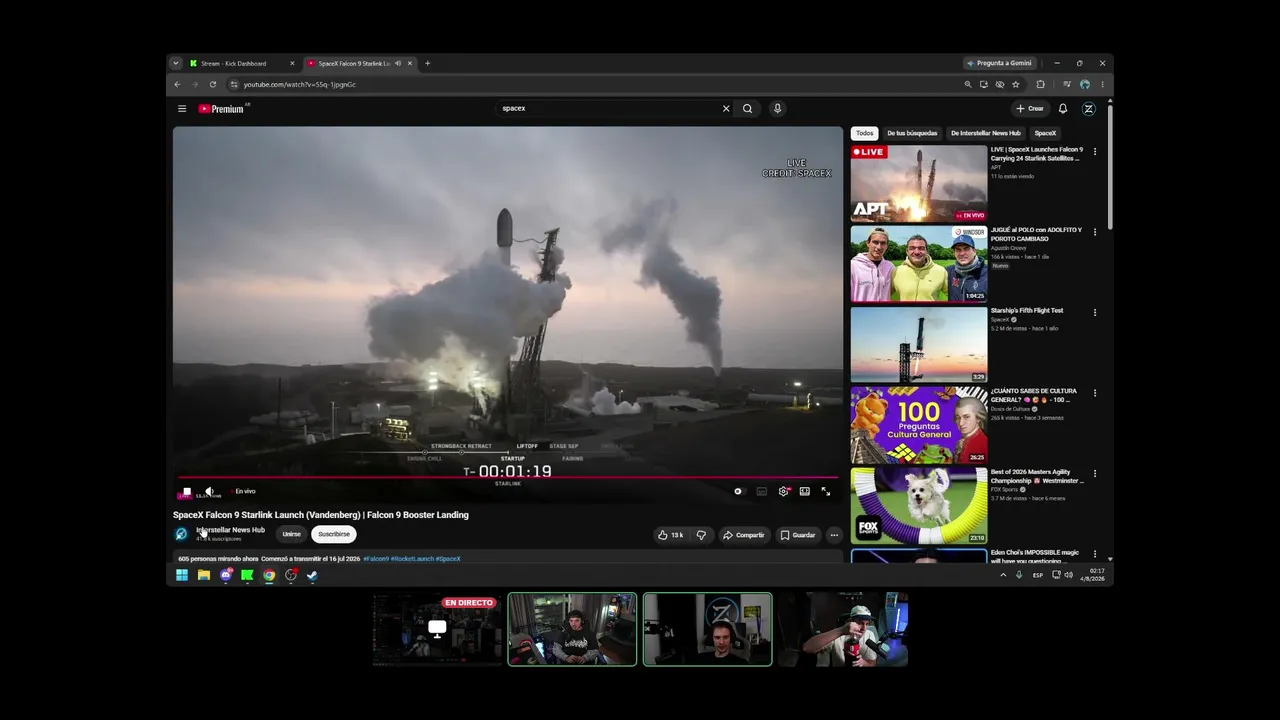Open JUGUÉ al POLO video thumbnail
This screenshot has height=720, width=1280.
pos(919,264)
